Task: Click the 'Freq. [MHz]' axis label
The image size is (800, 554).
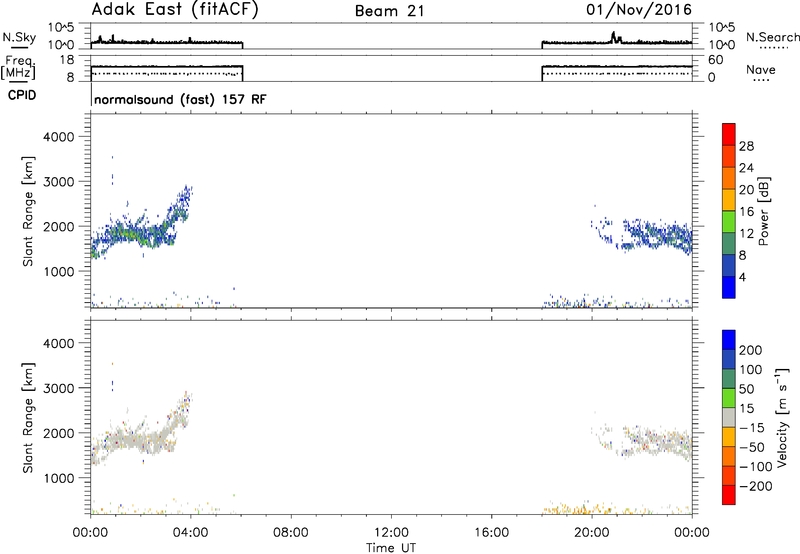Action: [18, 67]
